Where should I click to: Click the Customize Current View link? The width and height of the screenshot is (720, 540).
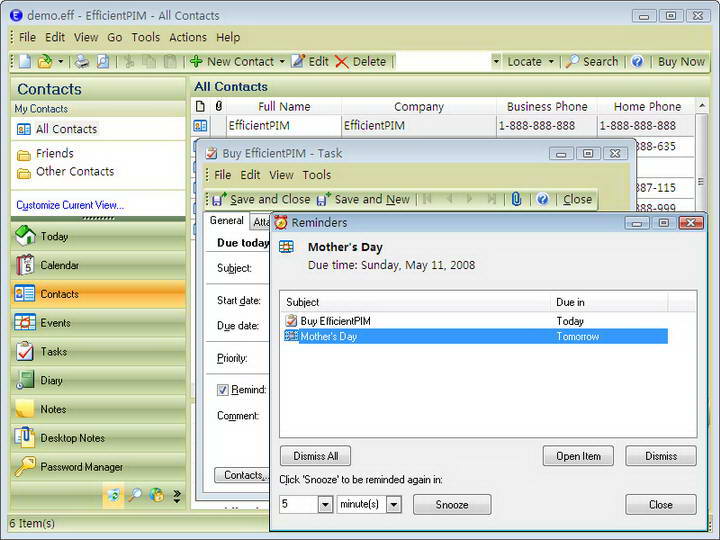coord(70,206)
